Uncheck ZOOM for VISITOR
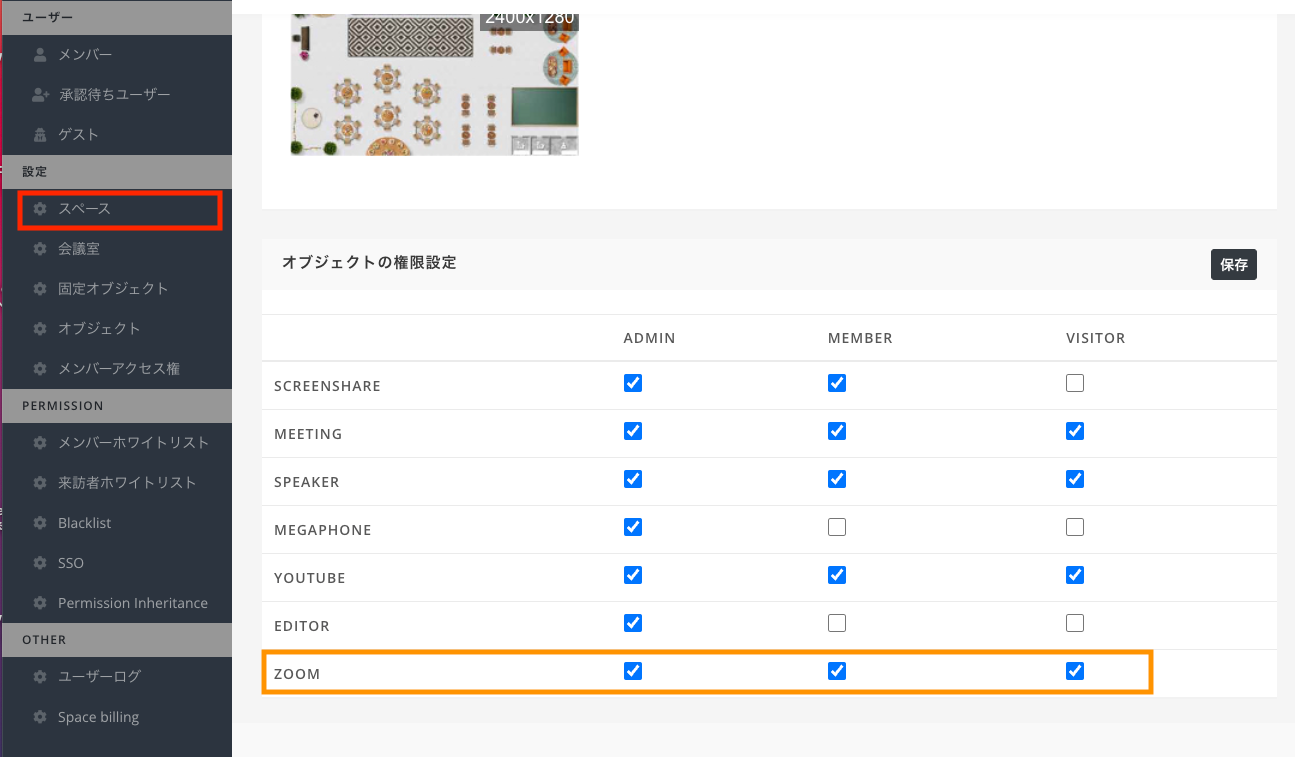The width and height of the screenshot is (1295, 757). tap(1075, 671)
